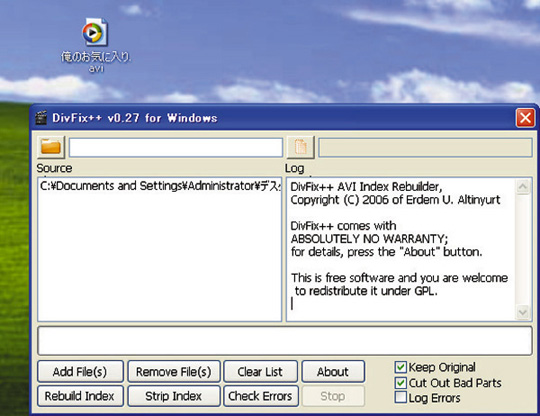540x416 pixels.
Task: Click the log file path field
Action: (425, 148)
